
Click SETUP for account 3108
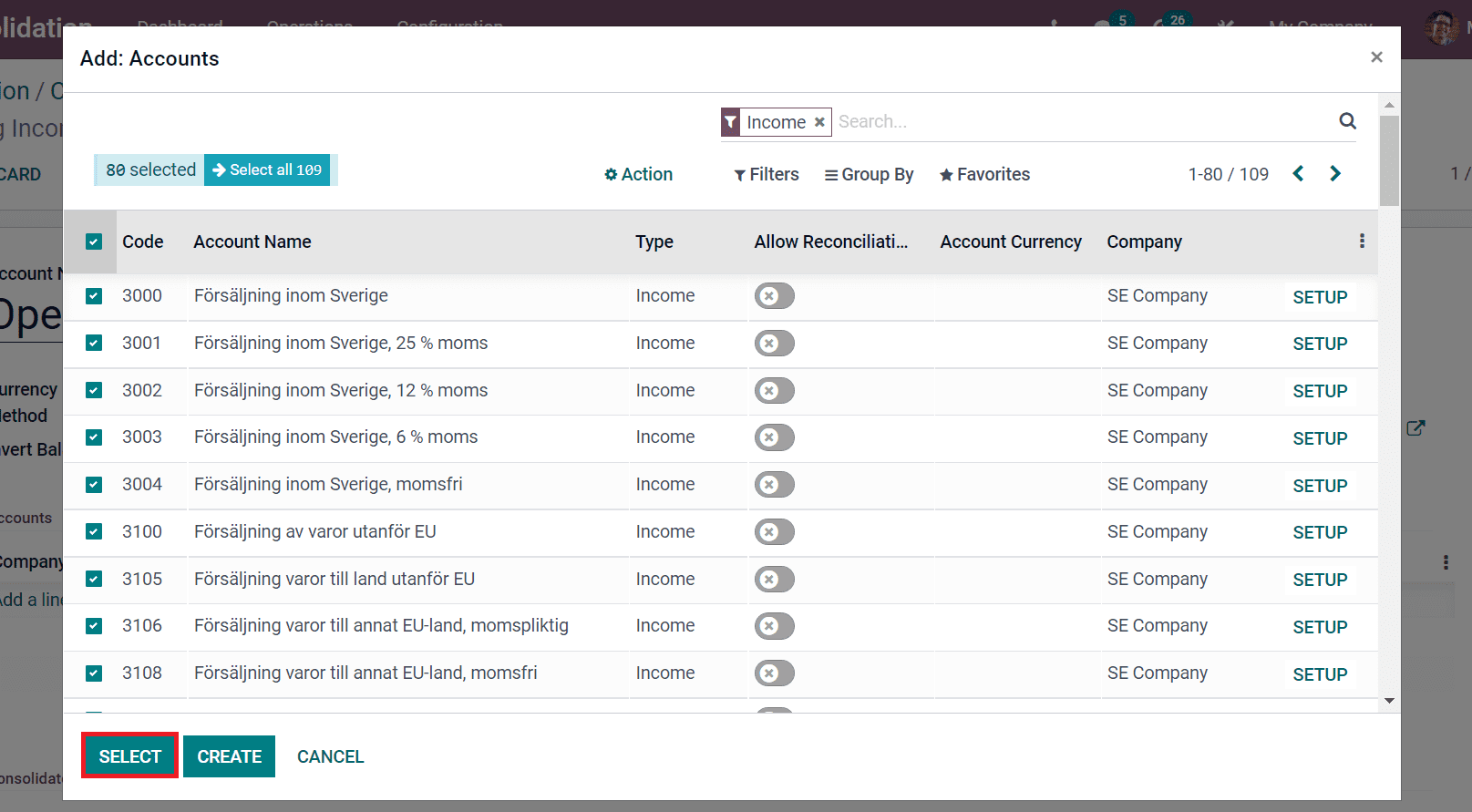[x=1320, y=674]
